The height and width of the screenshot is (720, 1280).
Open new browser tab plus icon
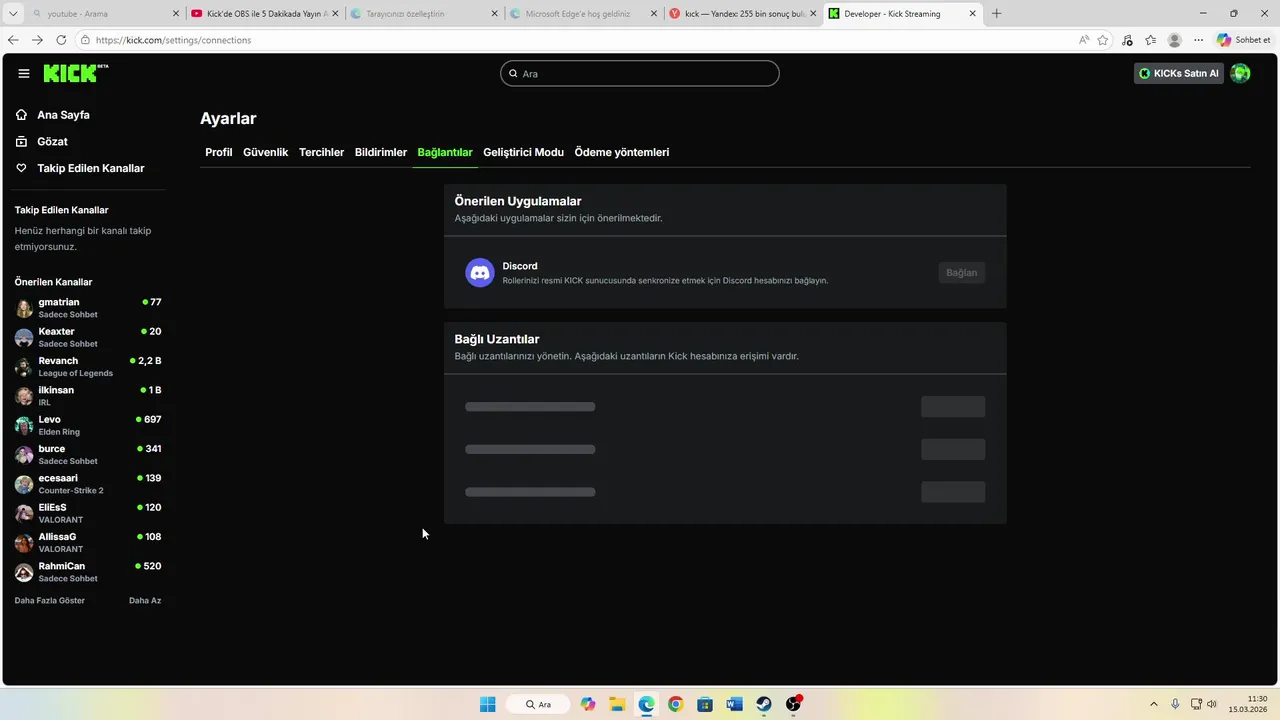(996, 14)
